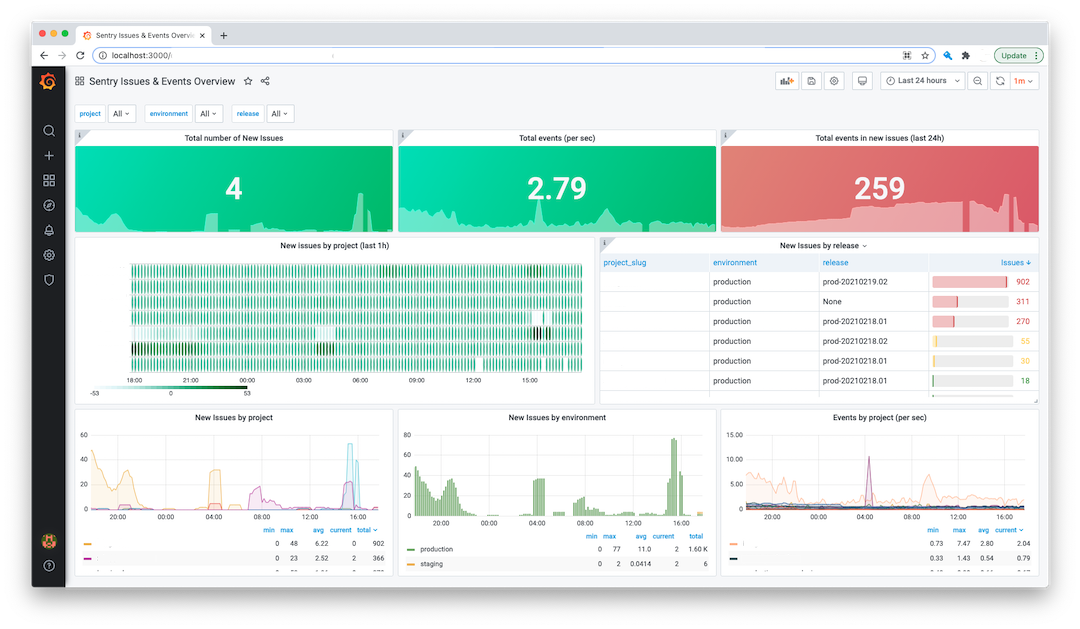Toggle the production legend series
This screenshot has width=1080, height=629.
click(x=437, y=549)
